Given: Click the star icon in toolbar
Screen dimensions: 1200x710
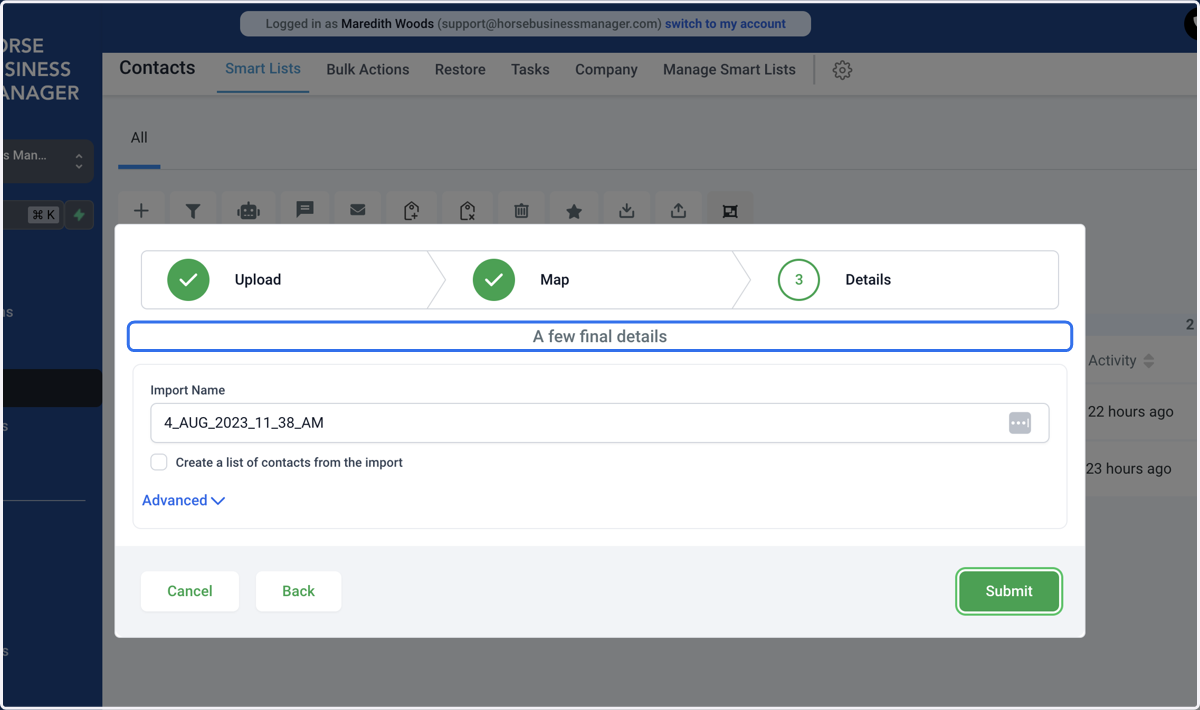Looking at the screenshot, I should click(574, 210).
